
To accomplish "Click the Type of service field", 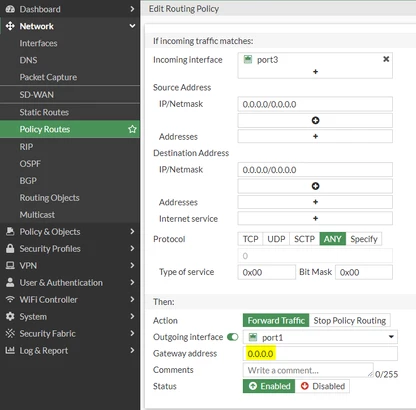I will pos(266,272).
